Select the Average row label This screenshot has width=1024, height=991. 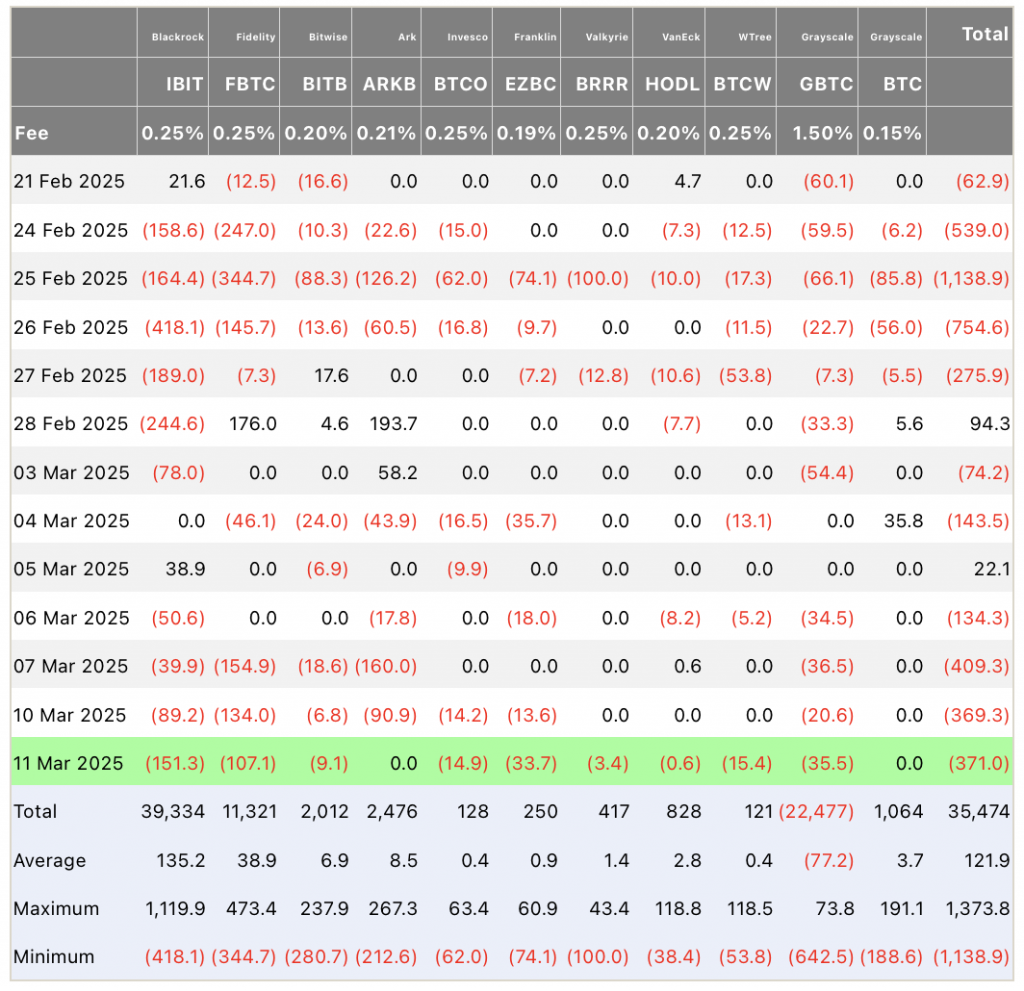(50, 860)
